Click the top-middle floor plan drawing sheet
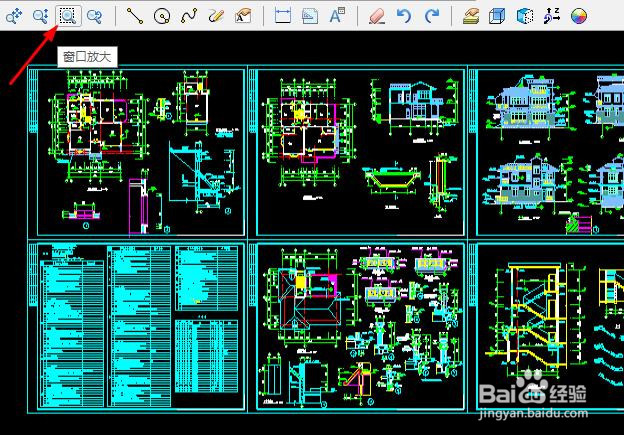The width and height of the screenshot is (624, 435). (x=357, y=152)
